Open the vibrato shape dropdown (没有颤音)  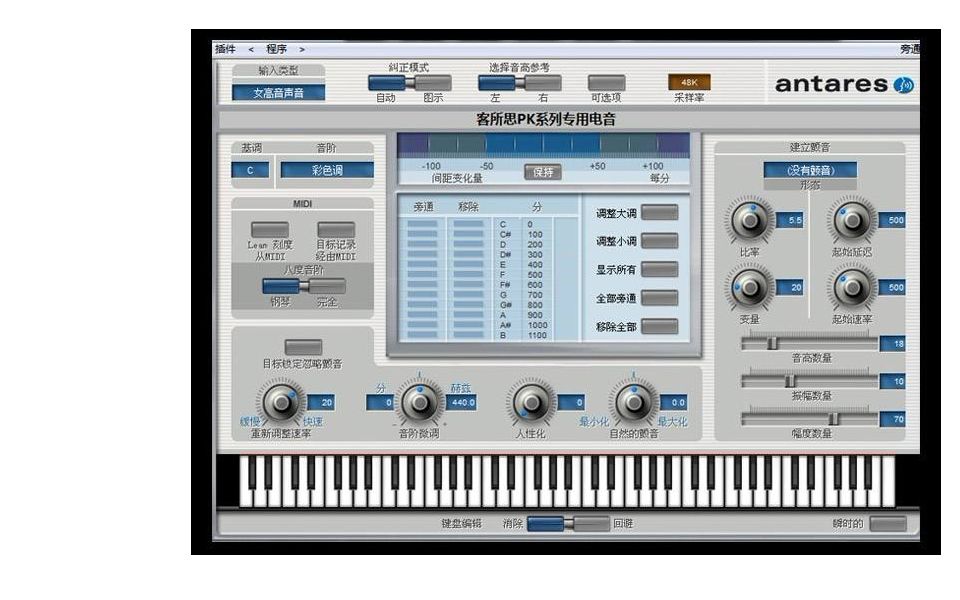tap(810, 170)
